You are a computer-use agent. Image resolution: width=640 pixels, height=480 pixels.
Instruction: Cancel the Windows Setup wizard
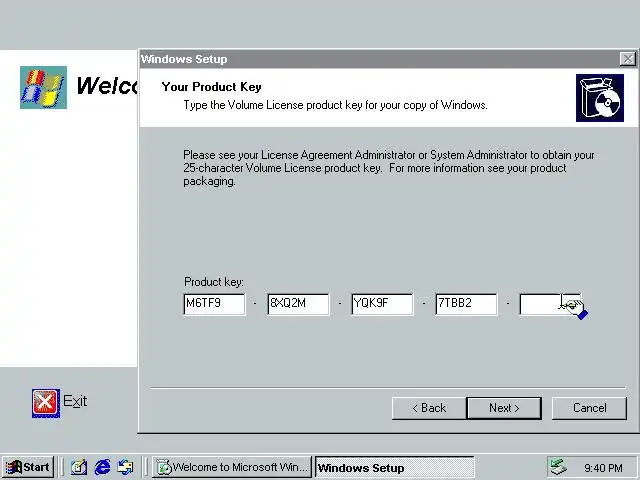[x=589, y=408]
